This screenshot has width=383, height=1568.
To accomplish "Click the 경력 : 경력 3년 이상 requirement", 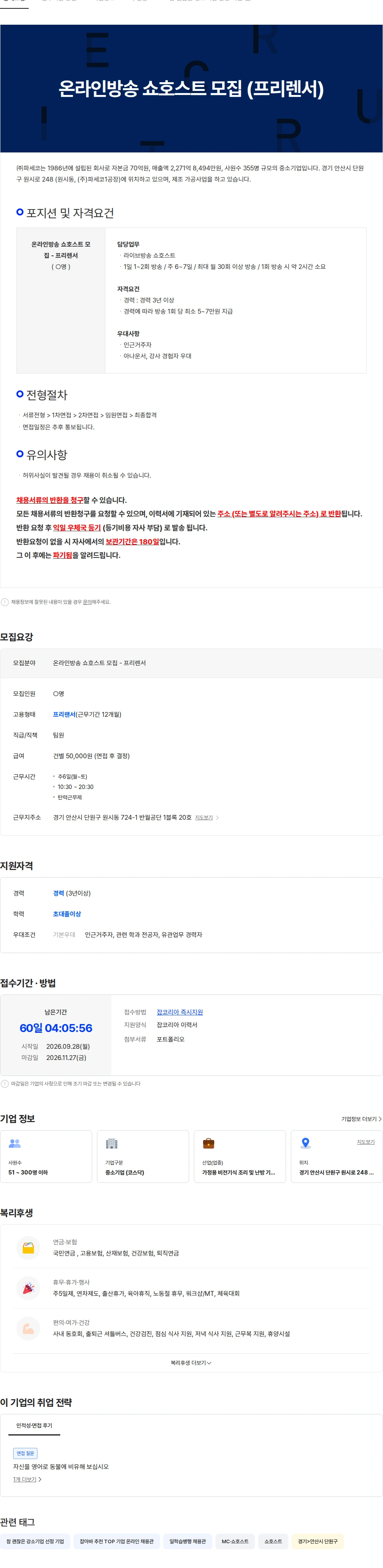I will click(x=148, y=300).
